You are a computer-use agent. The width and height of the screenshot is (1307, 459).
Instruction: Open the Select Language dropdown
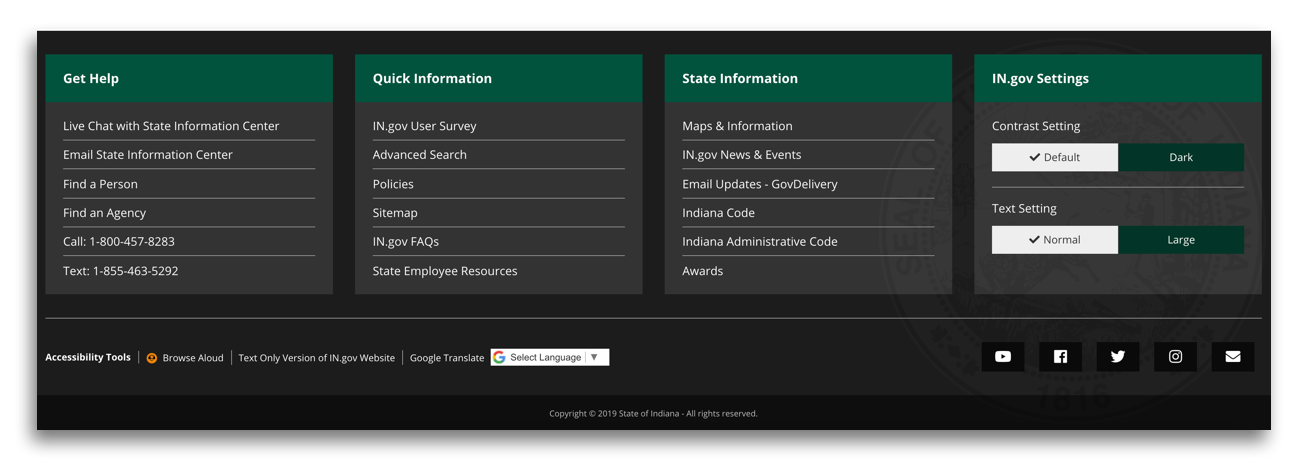(x=550, y=357)
